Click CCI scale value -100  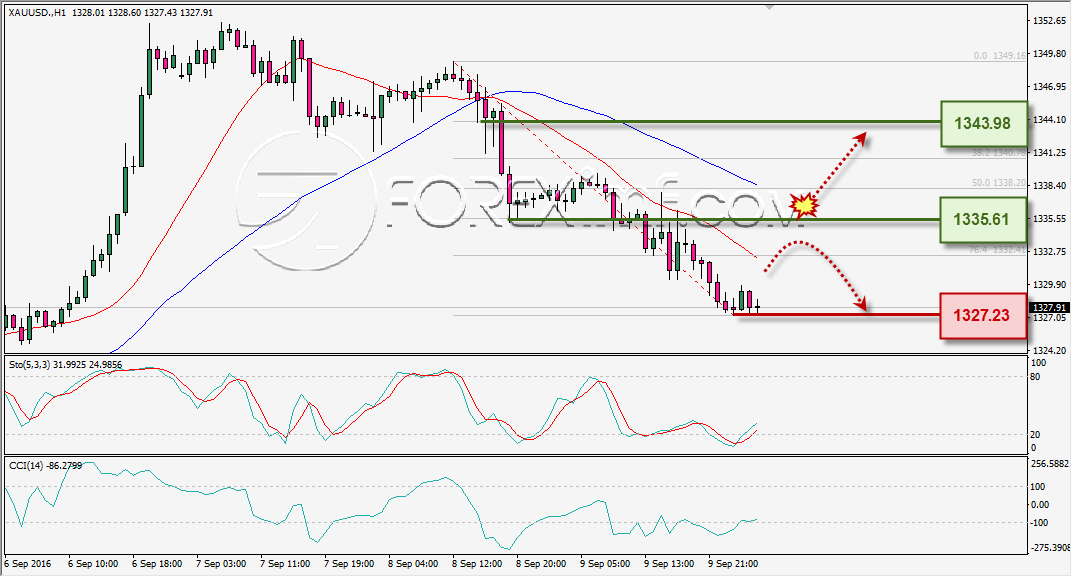1038,523
